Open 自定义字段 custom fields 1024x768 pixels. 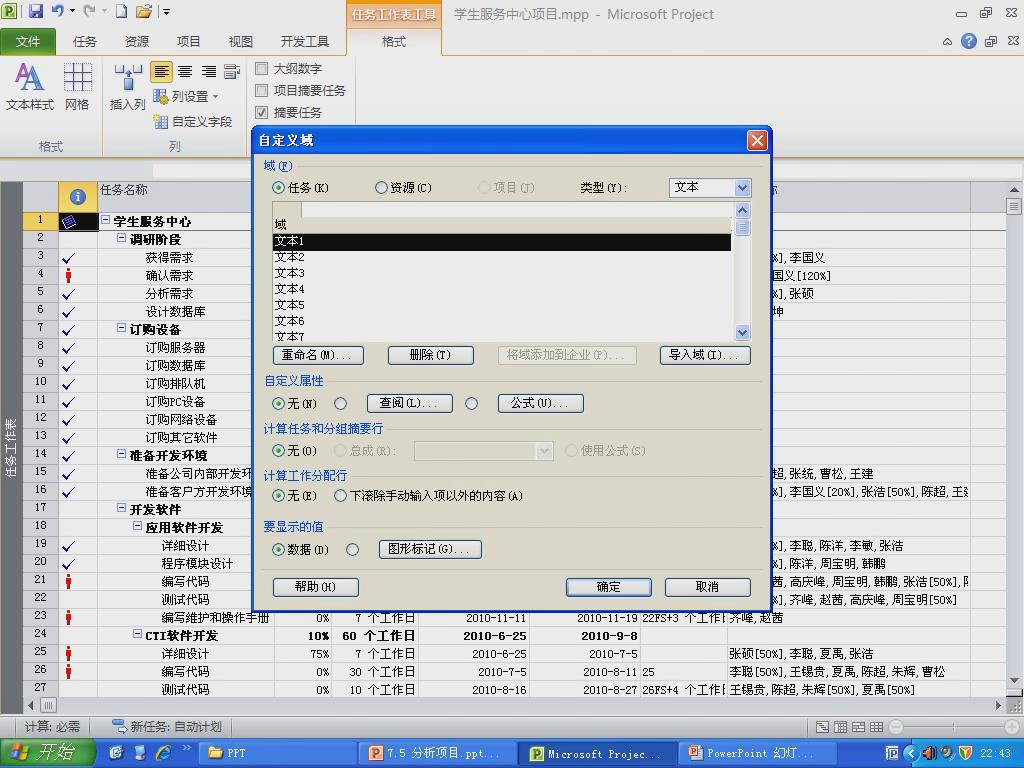click(193, 121)
